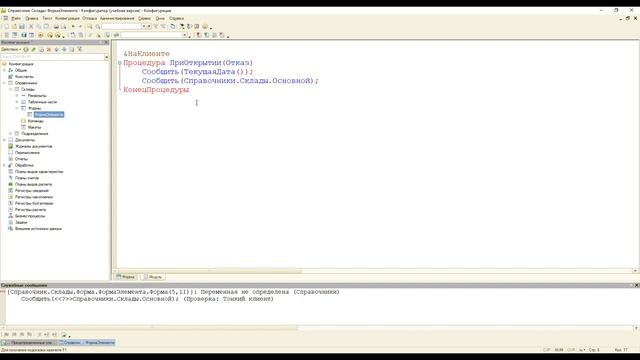Click the Save toolbar icon

22,27
